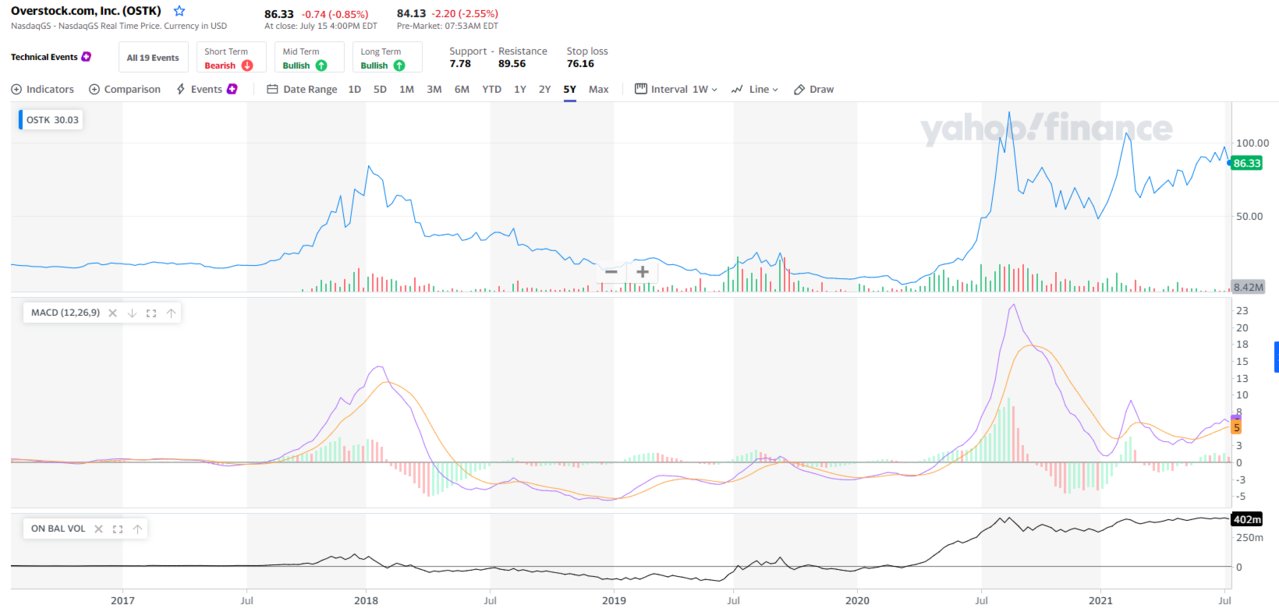Viewport: 1279px width, 612px height.
Task: Select the Max date range
Action: click(599, 89)
